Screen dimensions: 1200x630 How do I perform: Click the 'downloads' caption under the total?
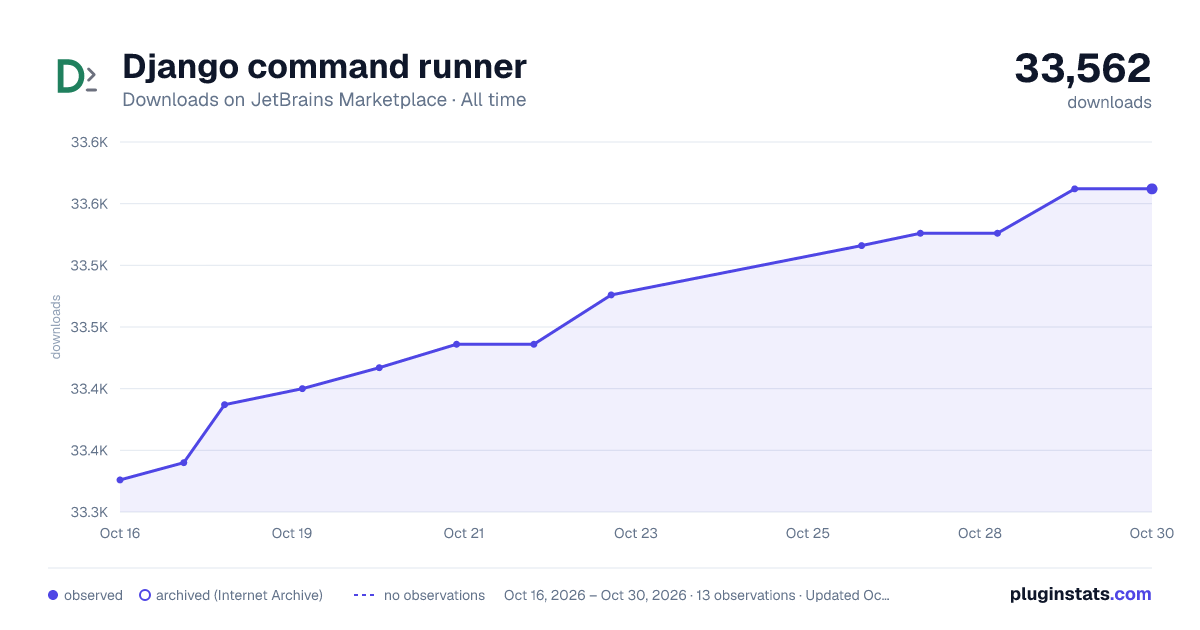1109,102
